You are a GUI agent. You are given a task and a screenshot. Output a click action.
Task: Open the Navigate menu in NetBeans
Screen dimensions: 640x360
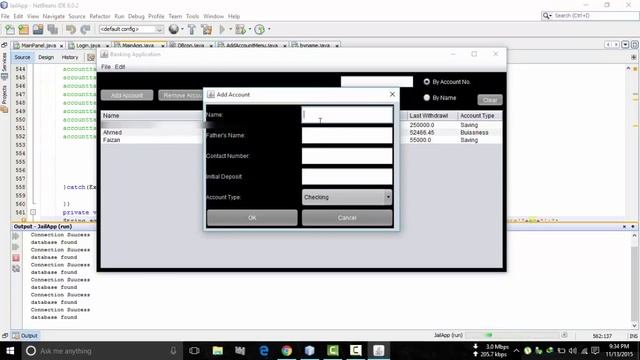(53, 16)
